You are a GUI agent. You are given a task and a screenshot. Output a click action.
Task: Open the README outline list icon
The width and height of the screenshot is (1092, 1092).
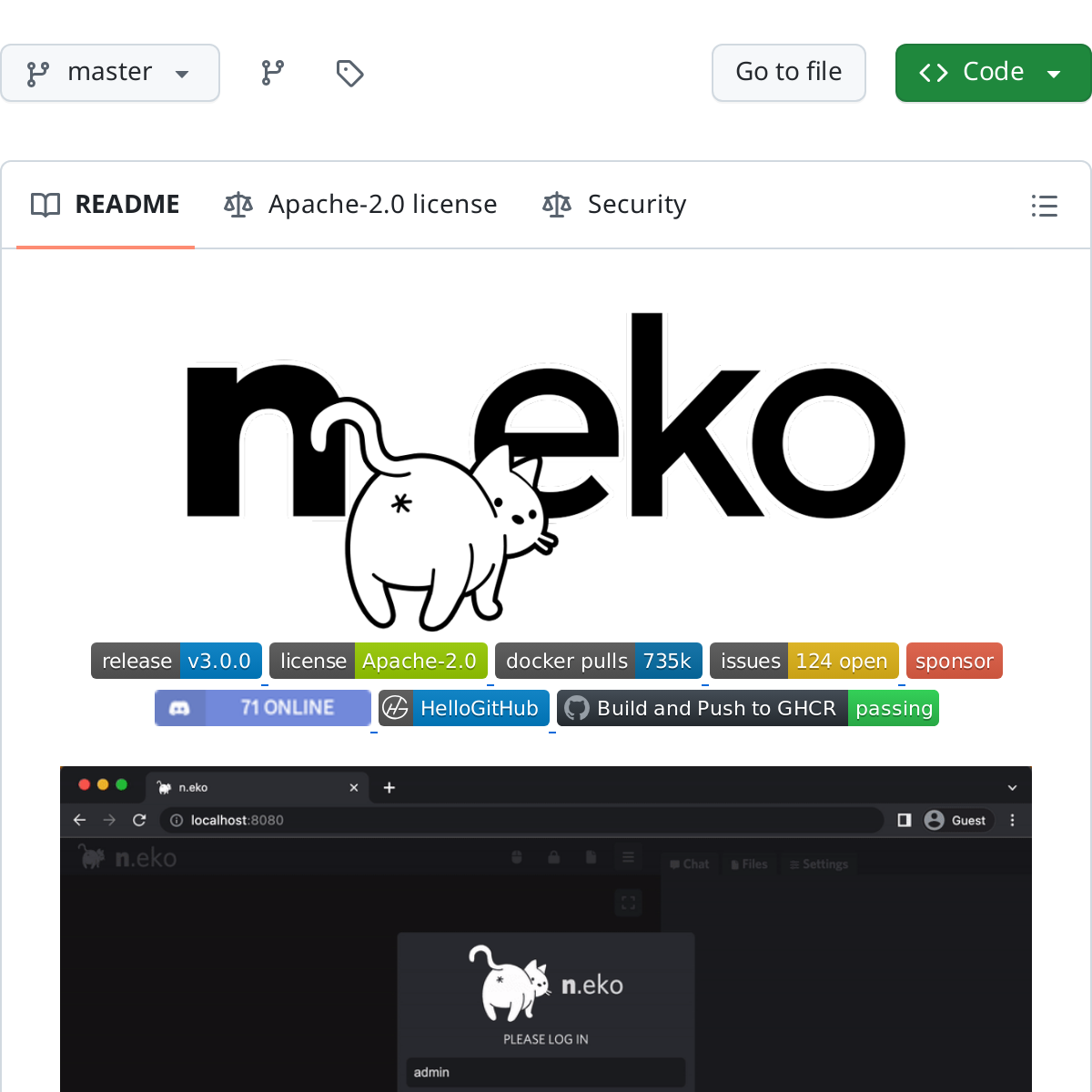[1045, 206]
